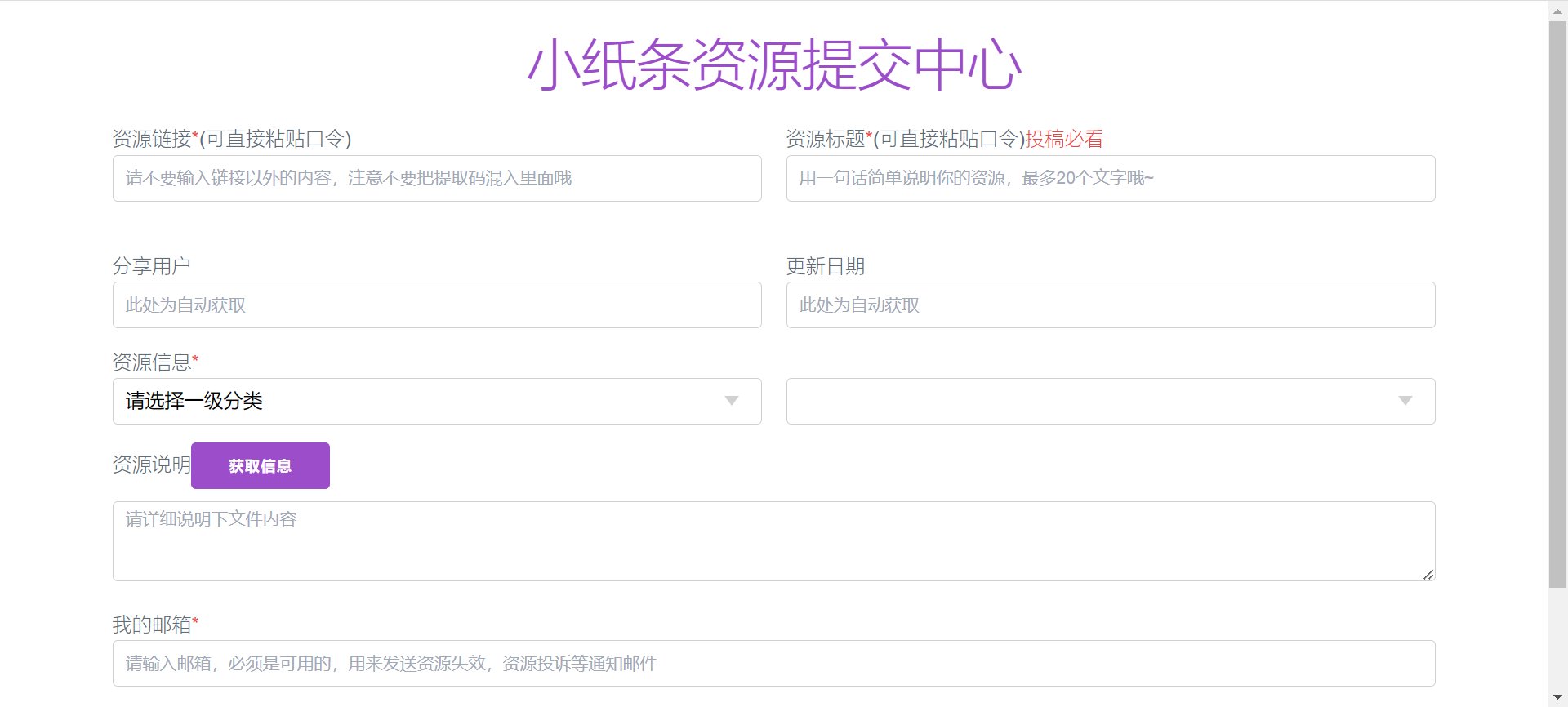Click the 小纸条资源提交中心 title
This screenshot has height=707, width=1568.
click(774, 64)
